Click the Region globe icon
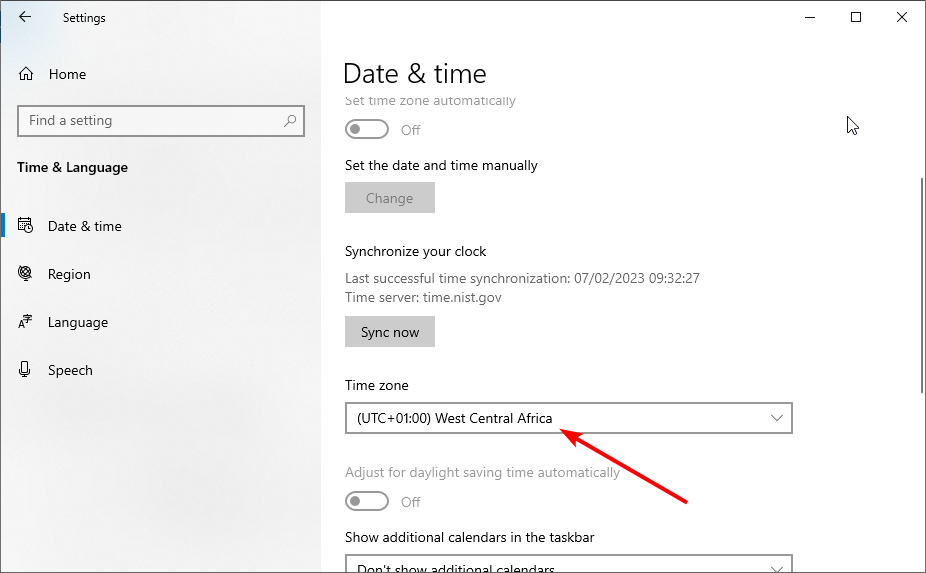This screenshot has height=573, width=926. [26, 274]
